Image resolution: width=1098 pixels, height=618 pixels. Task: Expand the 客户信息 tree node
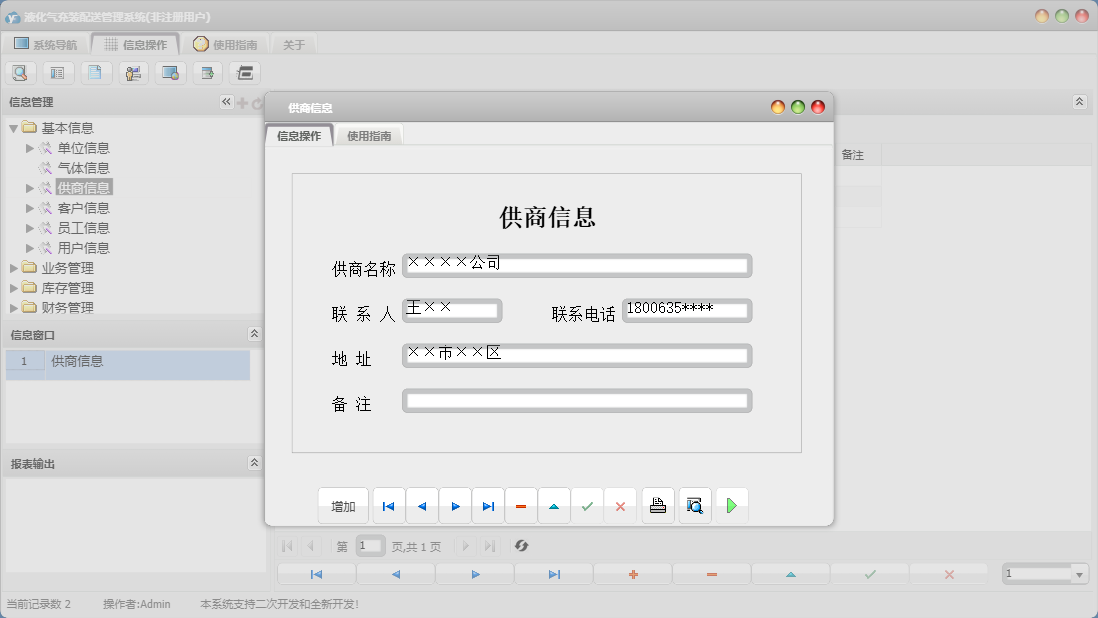(x=29, y=207)
